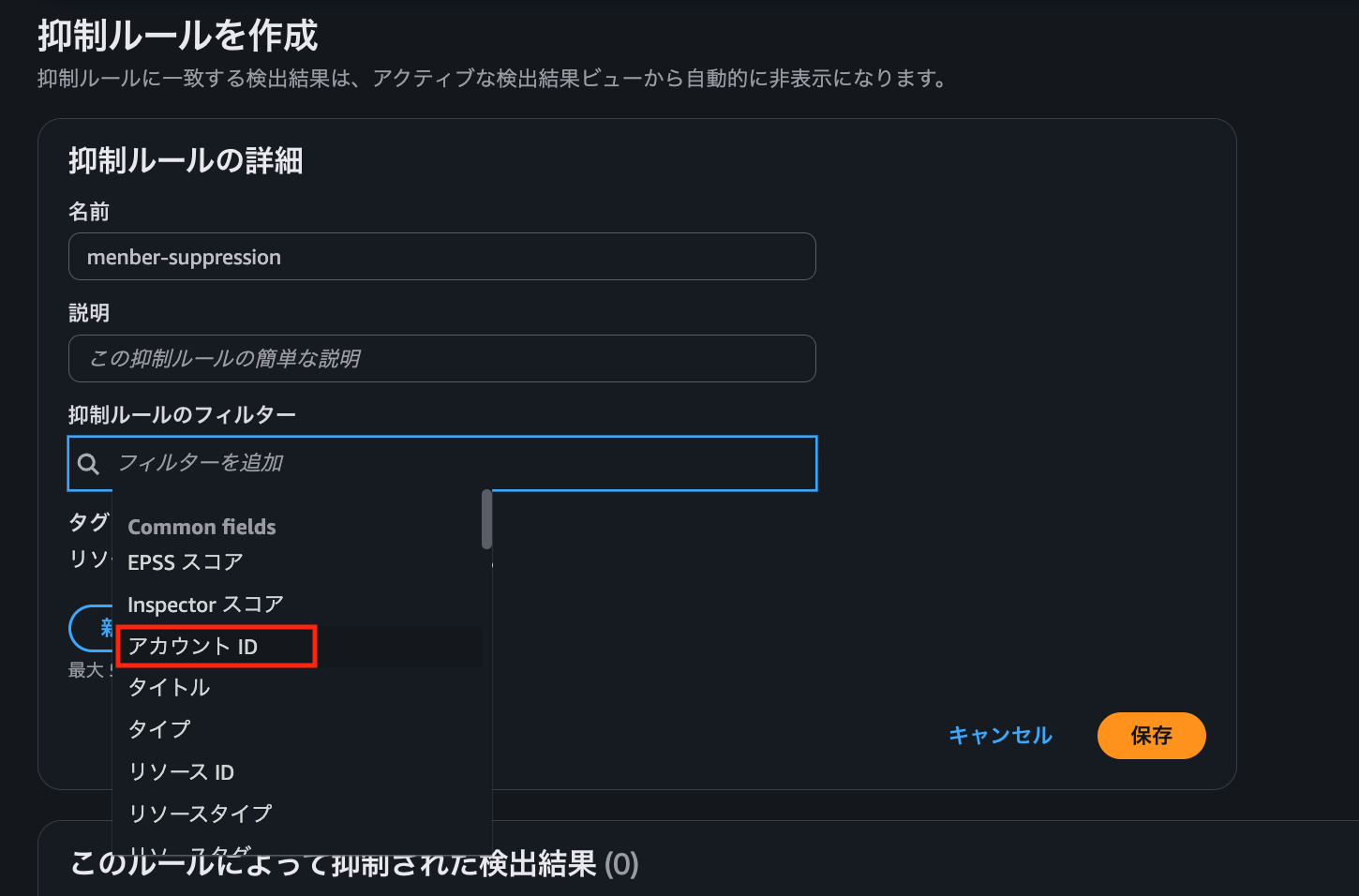Image resolution: width=1359 pixels, height=896 pixels.
Task: Select the "タイトル" filter option
Action: click(x=169, y=687)
